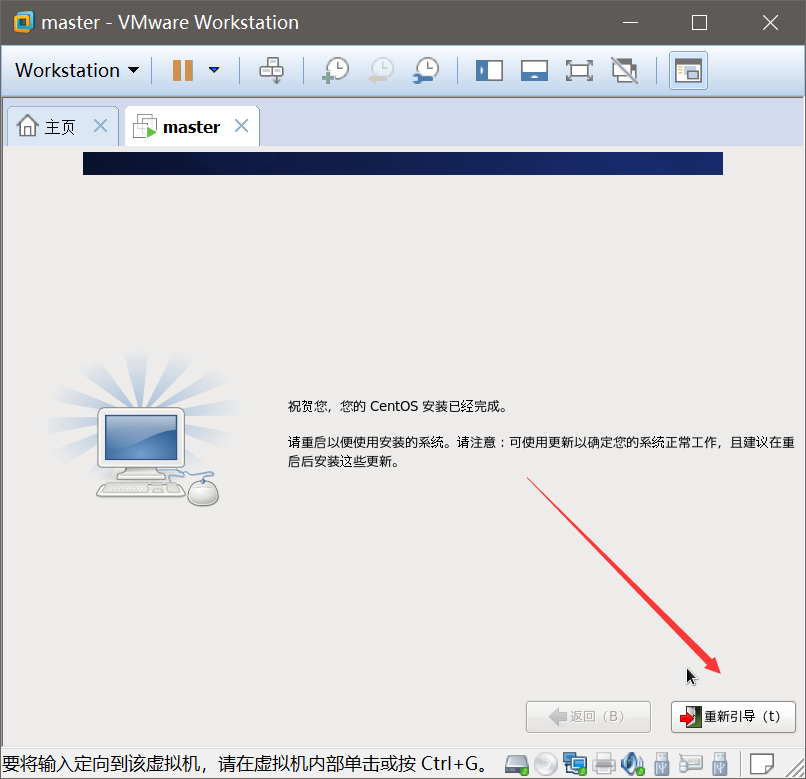This screenshot has height=779, width=806.
Task: Enter full screen mode
Action: click(x=579, y=70)
